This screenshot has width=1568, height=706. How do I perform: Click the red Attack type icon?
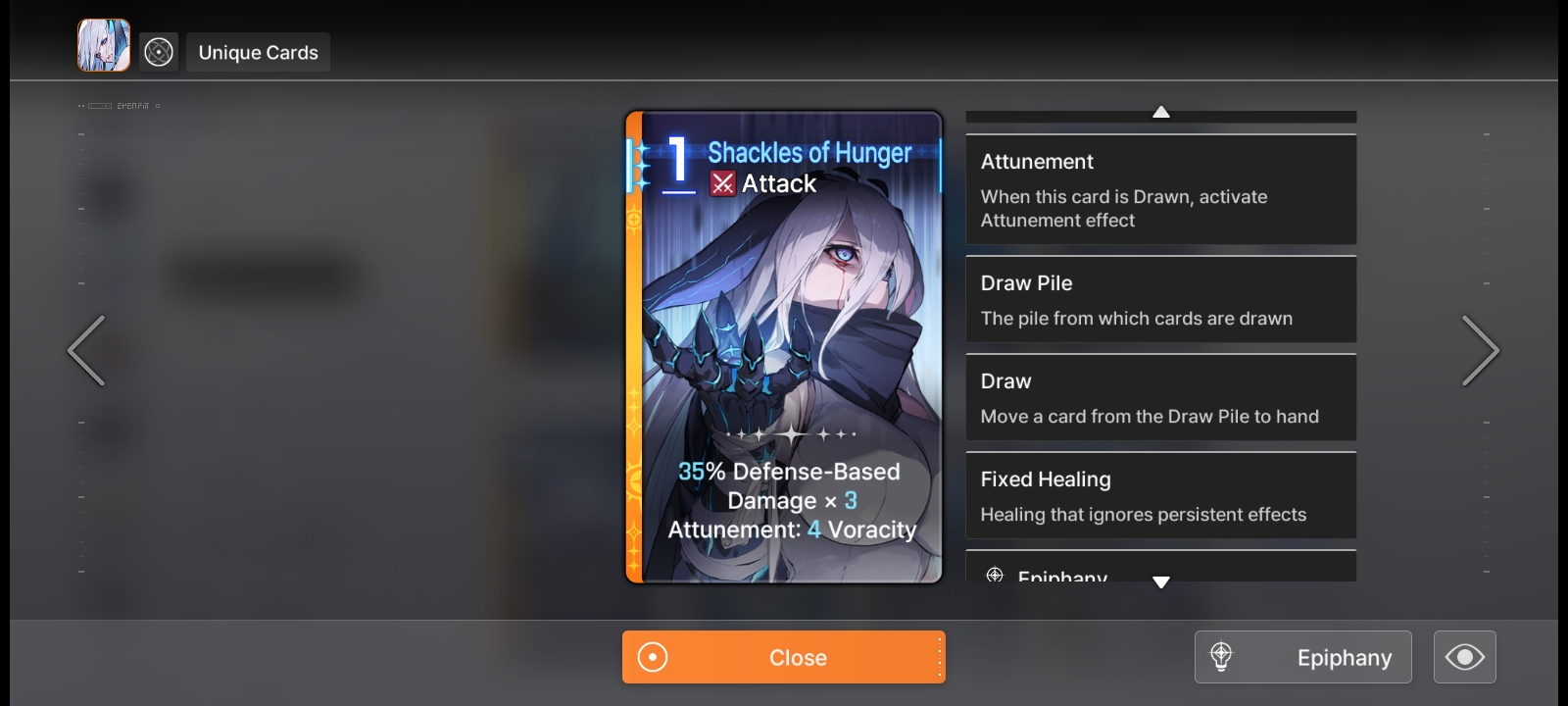[723, 183]
